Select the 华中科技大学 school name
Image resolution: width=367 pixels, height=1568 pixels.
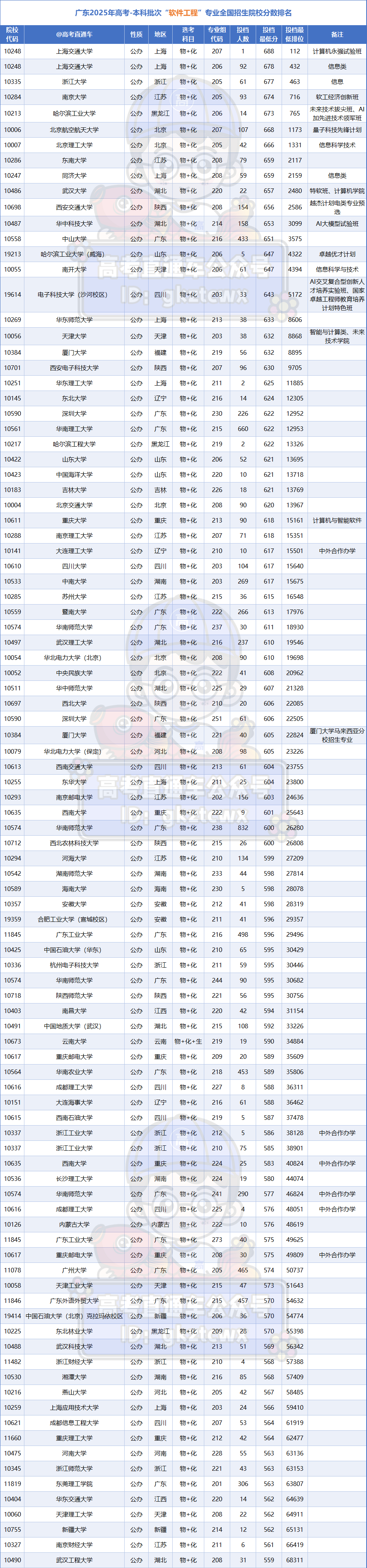coord(74,224)
